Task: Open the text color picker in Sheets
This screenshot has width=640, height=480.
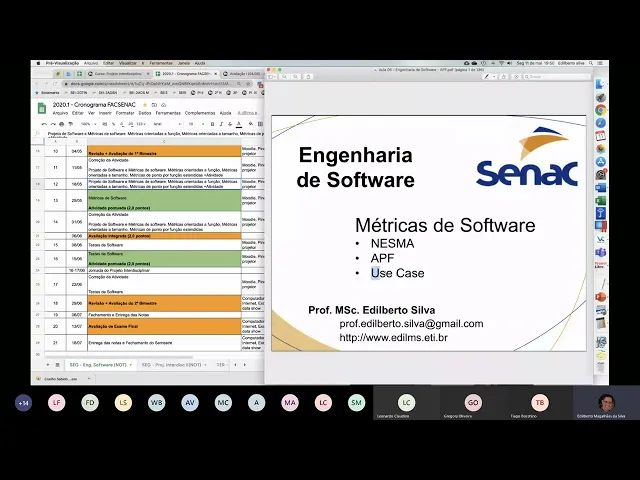Action: click(239, 124)
